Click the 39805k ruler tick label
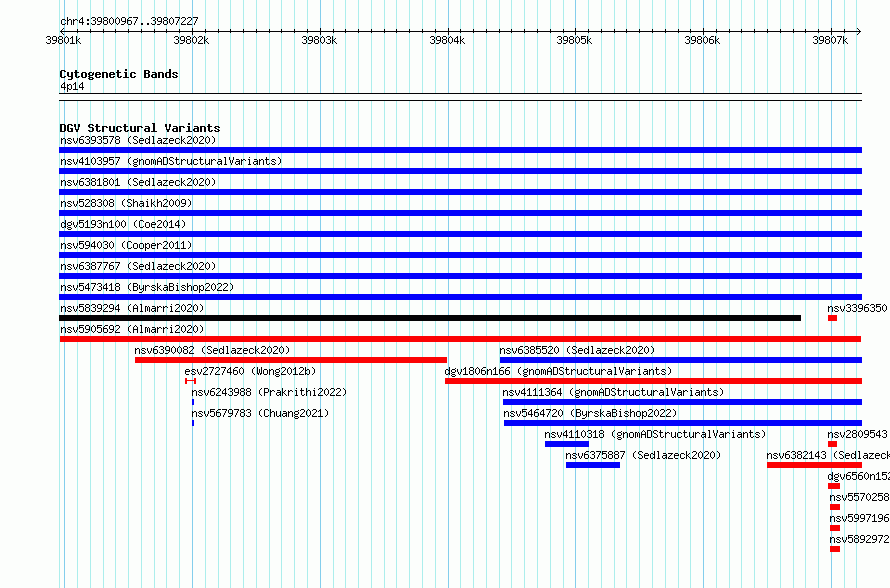The image size is (890, 588). pos(574,40)
